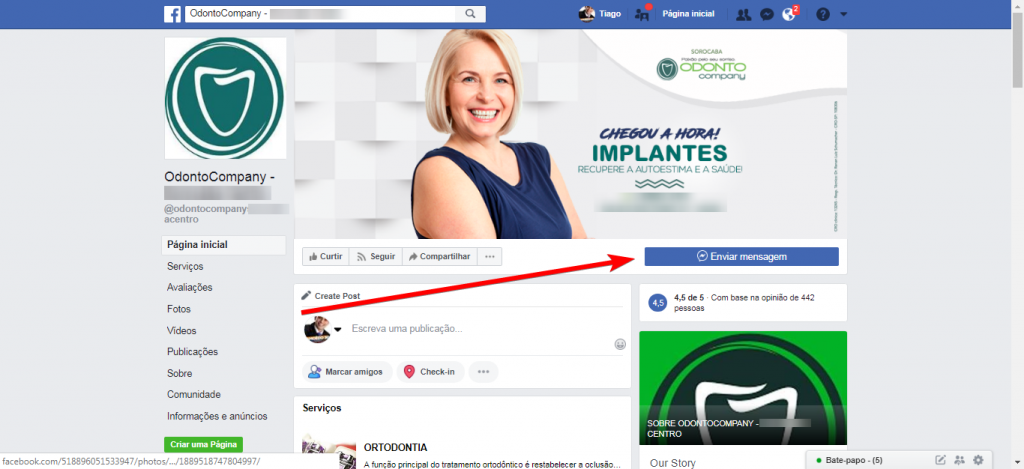Expand the account dropdown arrow in top bar
1024x469 pixels.
pyautogui.click(x=843, y=14)
